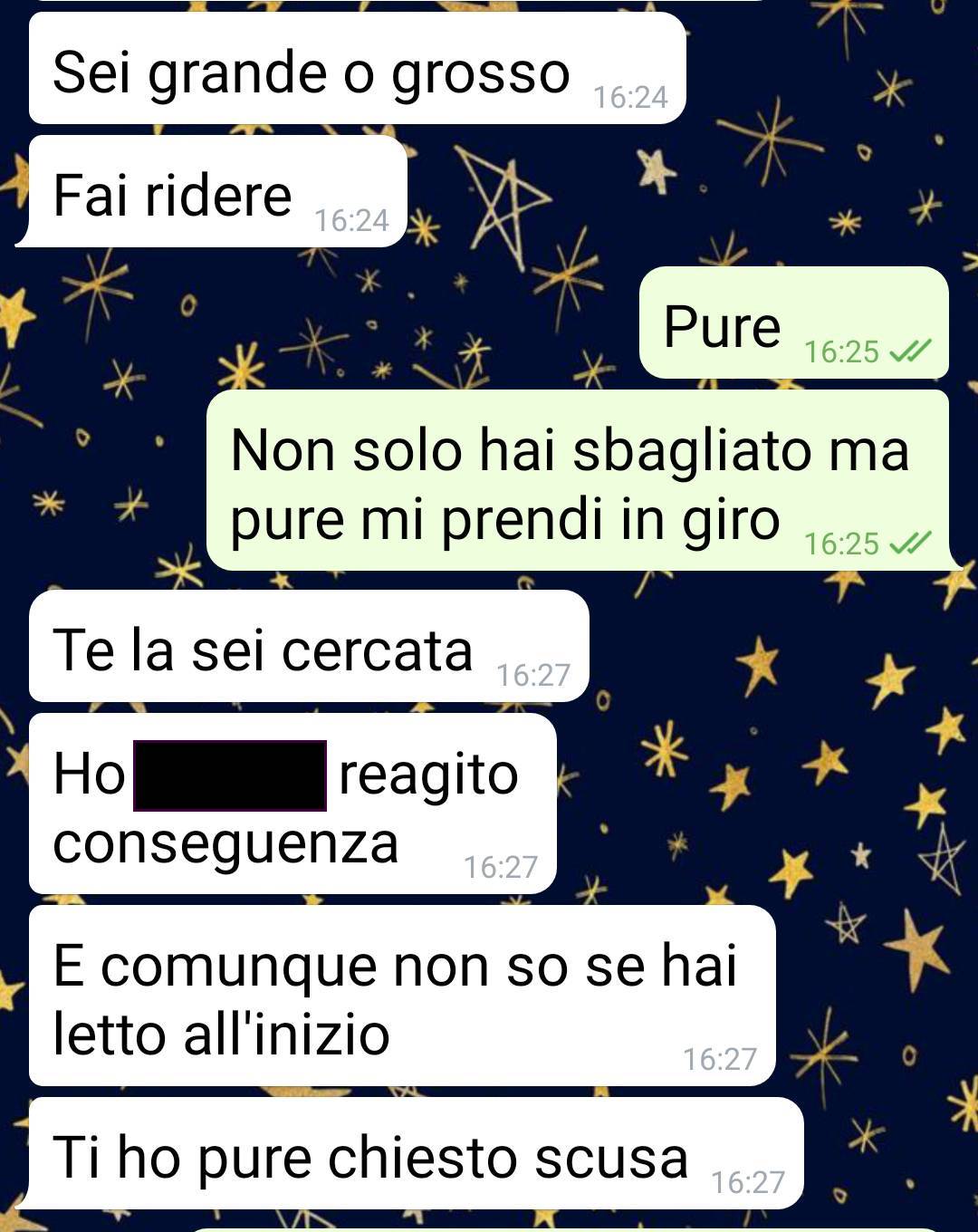Select 'Non solo hai sbagliato' message
Image resolution: width=978 pixels, height=1232 pixels.
click(x=578, y=480)
